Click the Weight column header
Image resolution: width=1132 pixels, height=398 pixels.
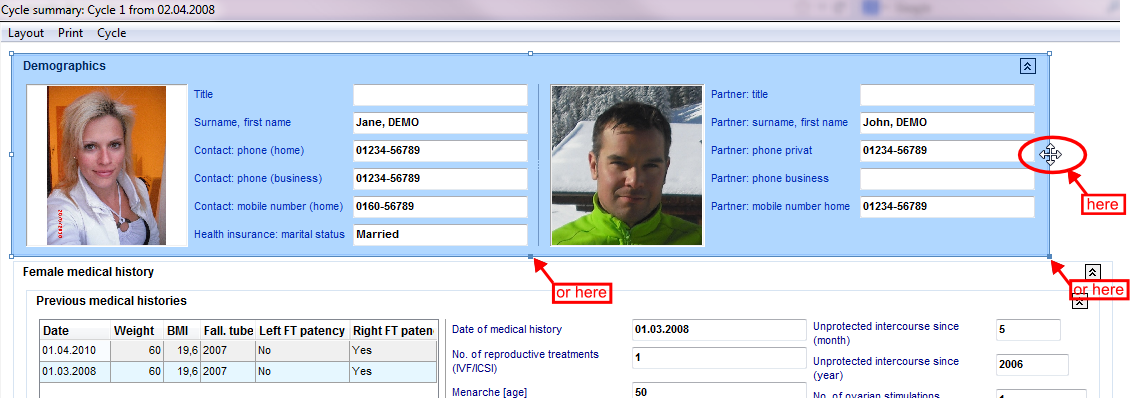(x=136, y=331)
